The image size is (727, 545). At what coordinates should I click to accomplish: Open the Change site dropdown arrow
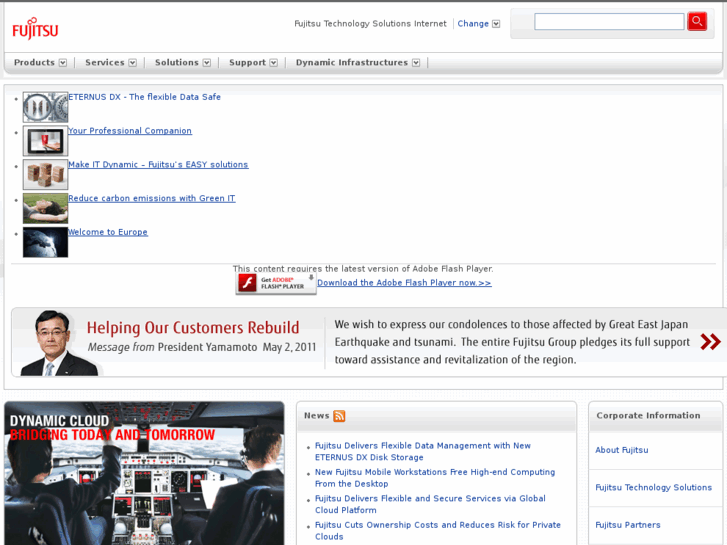pyautogui.click(x=496, y=24)
